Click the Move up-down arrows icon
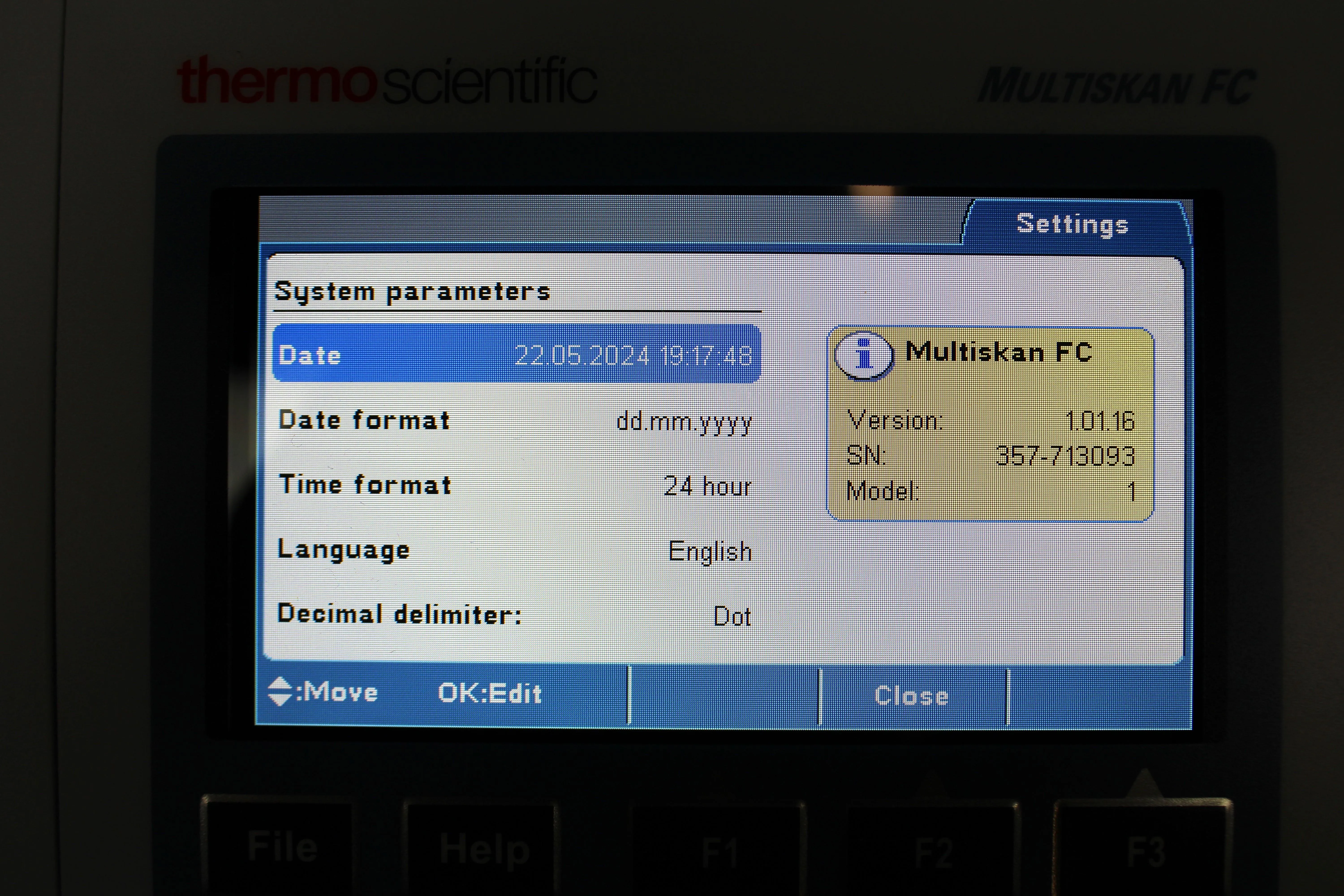The image size is (1344, 896). point(280,692)
